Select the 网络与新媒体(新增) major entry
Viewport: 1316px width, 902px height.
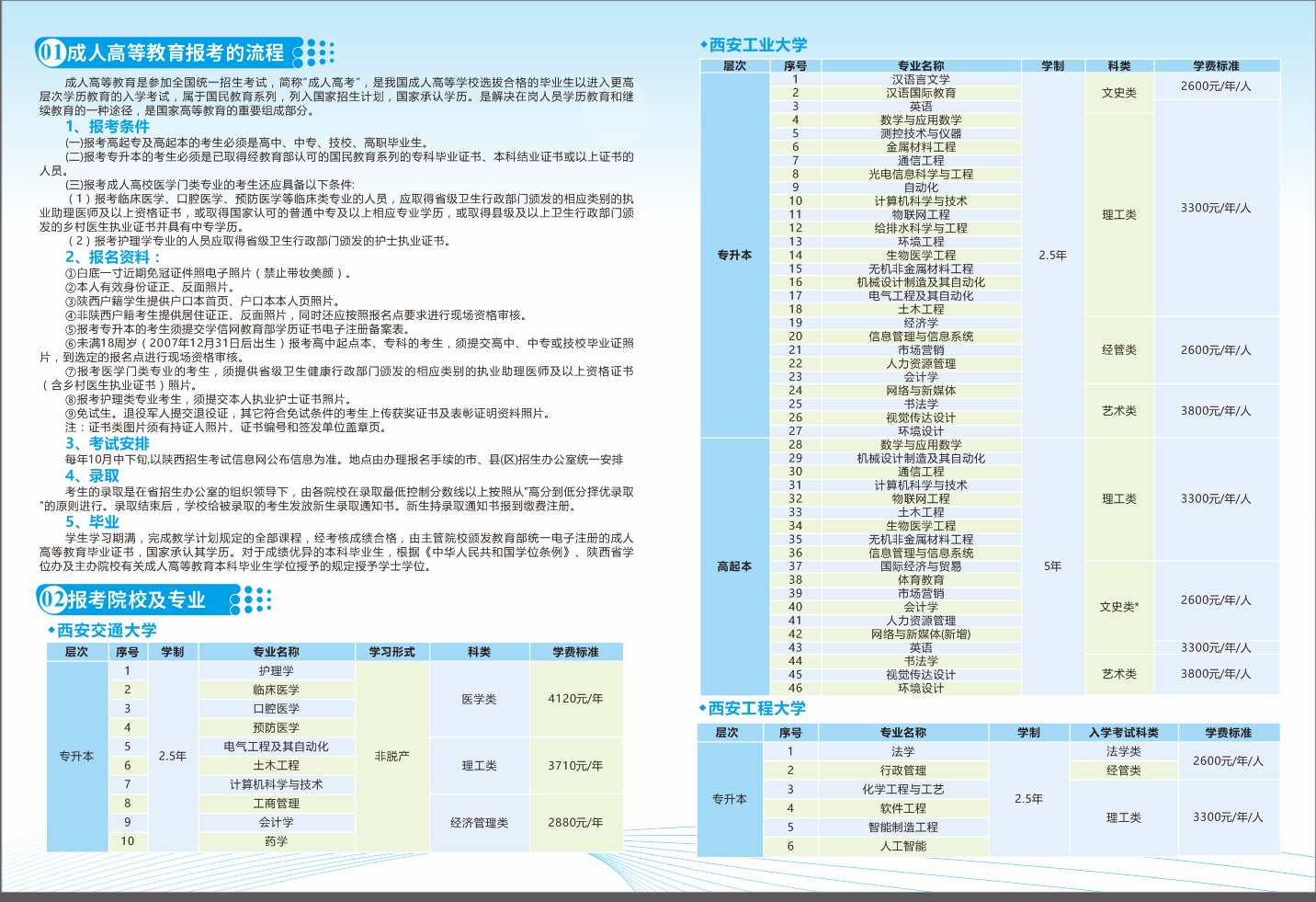pos(921,634)
